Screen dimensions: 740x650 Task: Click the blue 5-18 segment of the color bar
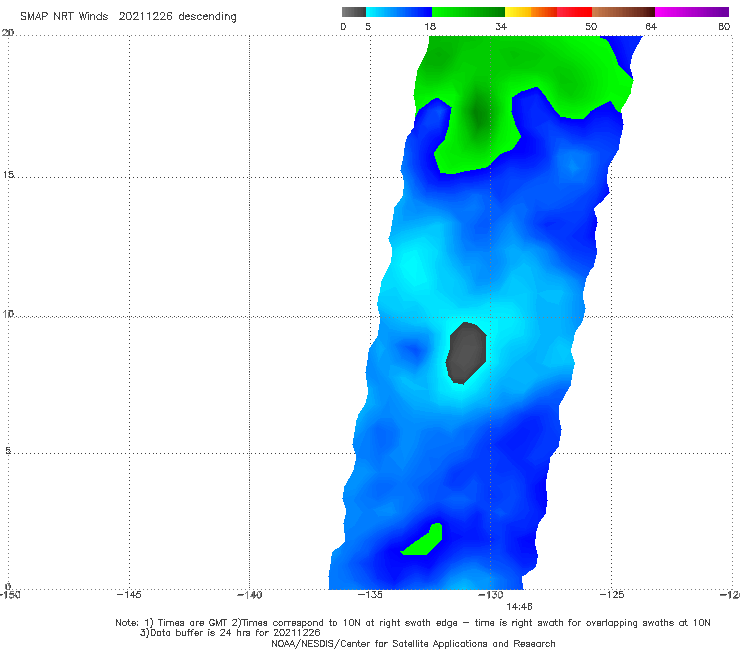(x=399, y=12)
